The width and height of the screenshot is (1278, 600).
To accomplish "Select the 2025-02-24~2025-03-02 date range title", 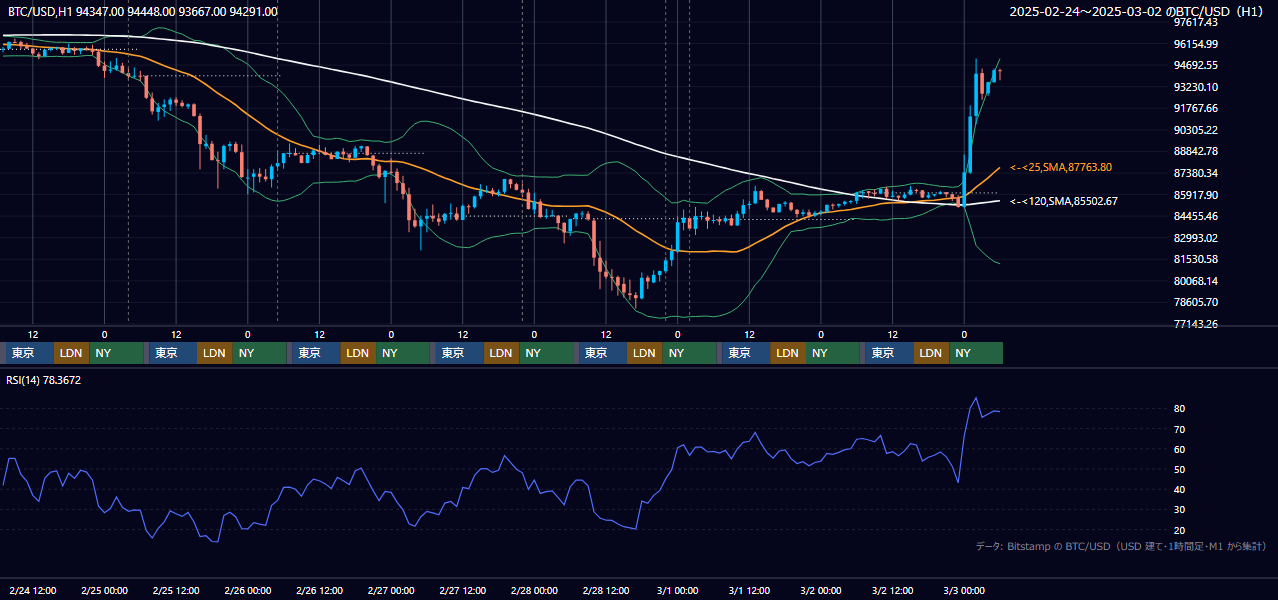I will 1138,11.
